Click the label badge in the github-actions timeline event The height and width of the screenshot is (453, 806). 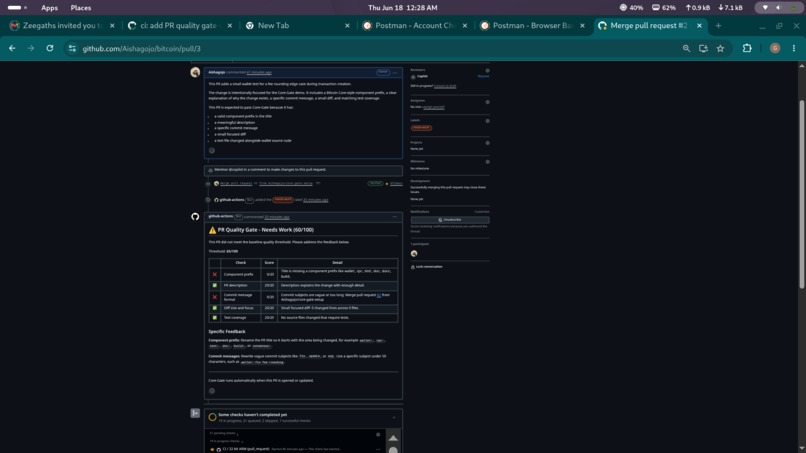[x=283, y=200]
